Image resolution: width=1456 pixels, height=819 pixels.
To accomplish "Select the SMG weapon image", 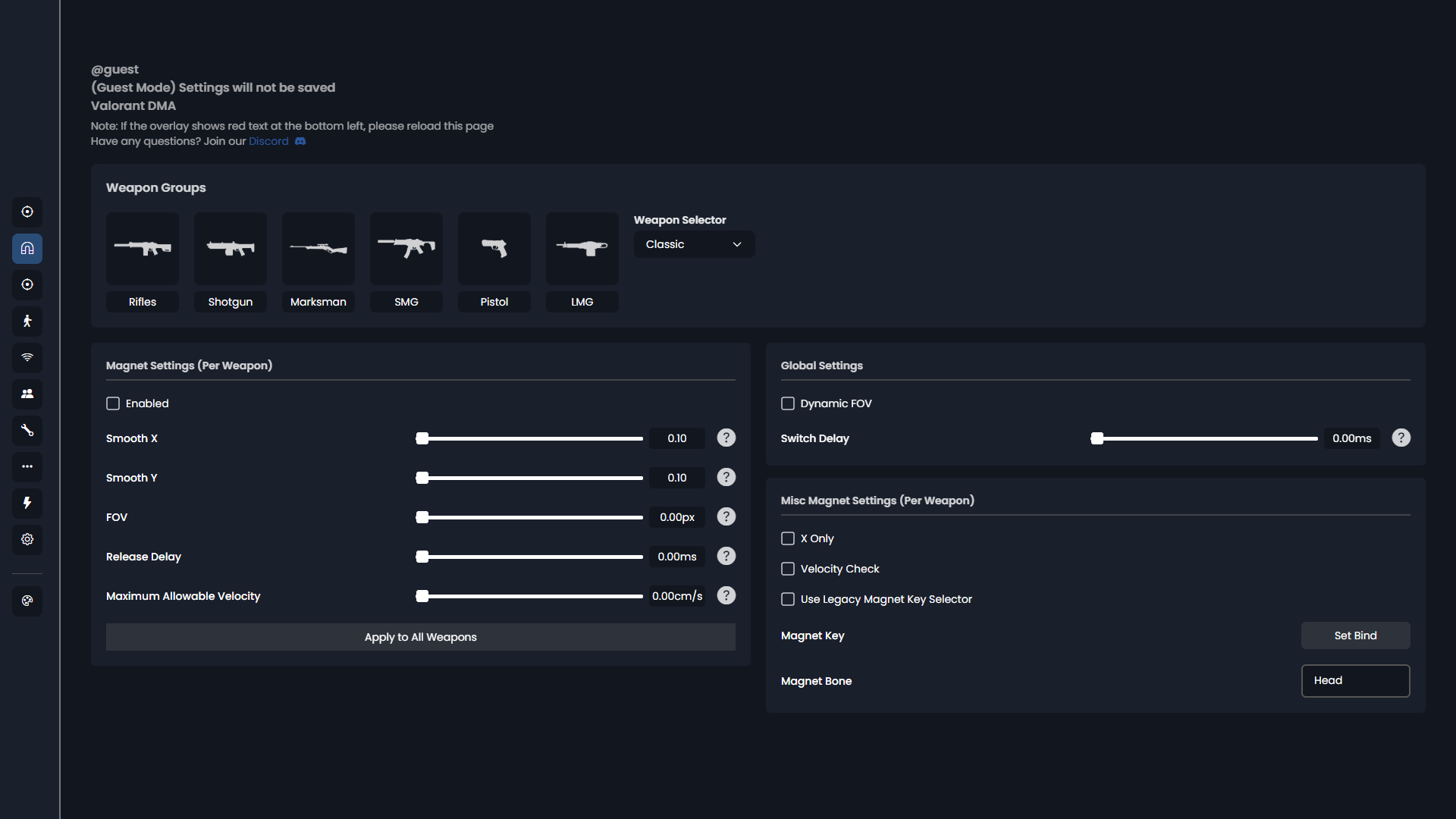I will pyautogui.click(x=406, y=249).
